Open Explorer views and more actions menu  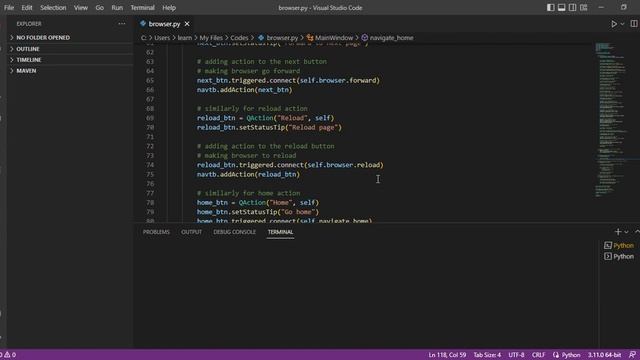pos(122,24)
